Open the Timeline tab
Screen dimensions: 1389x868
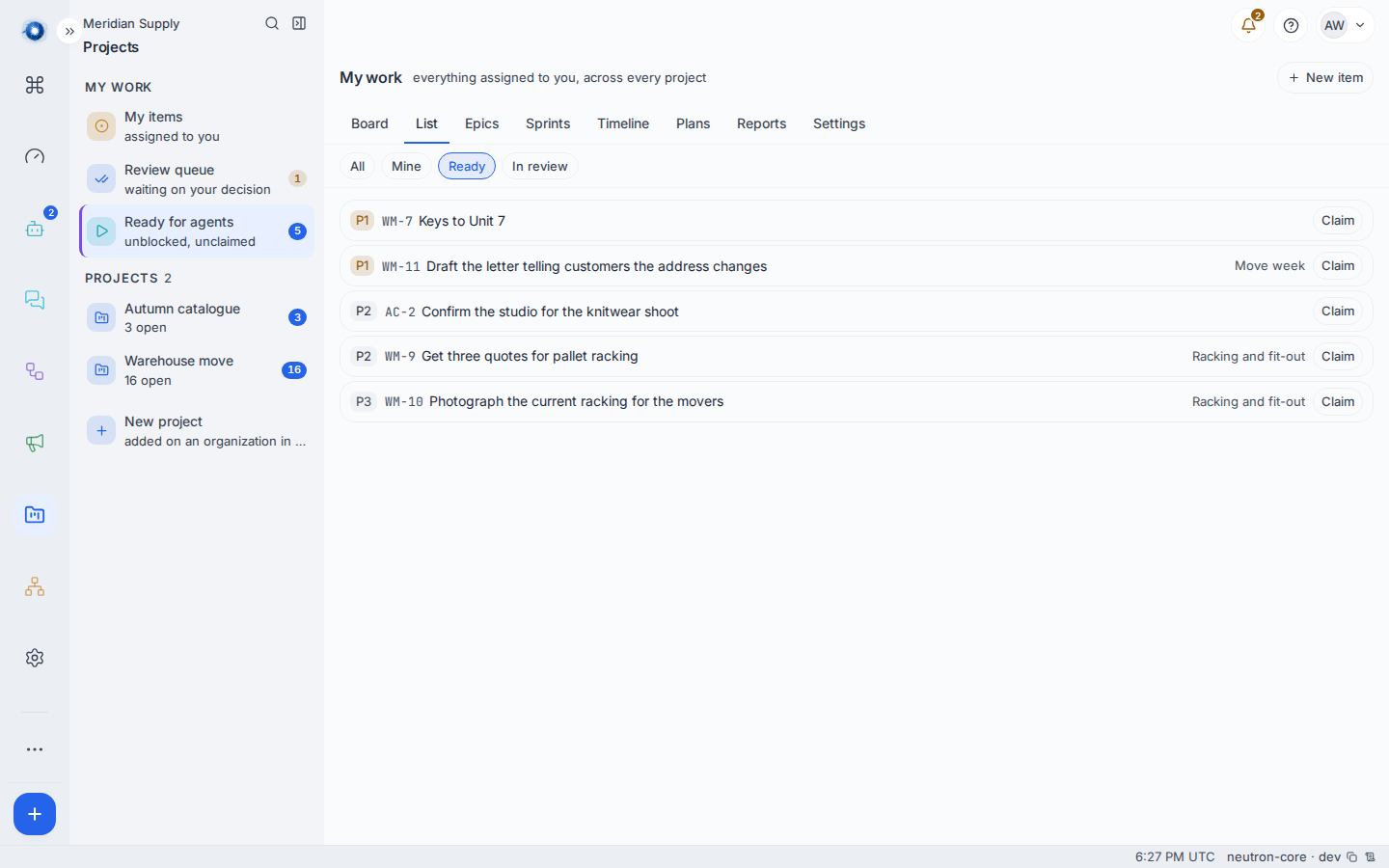click(x=623, y=123)
